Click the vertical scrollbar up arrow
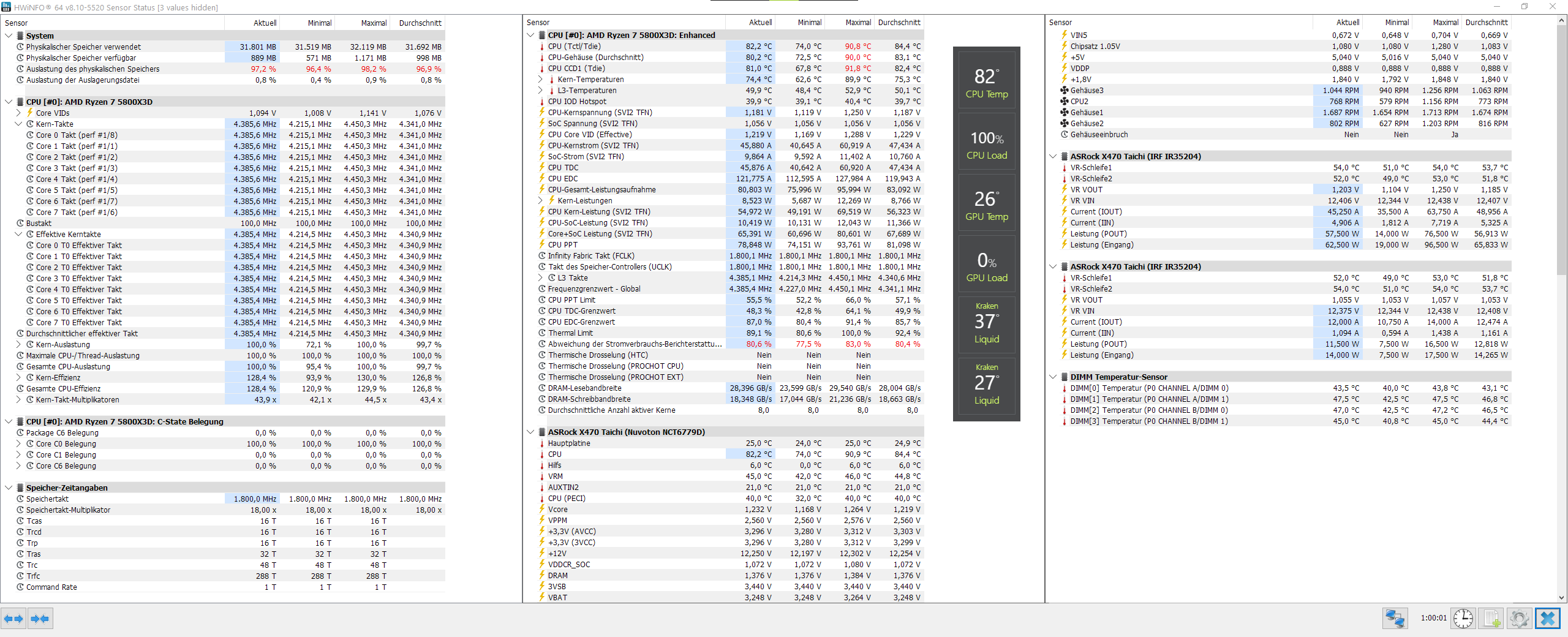Viewport: 1568px width, 637px height. [1562, 21]
